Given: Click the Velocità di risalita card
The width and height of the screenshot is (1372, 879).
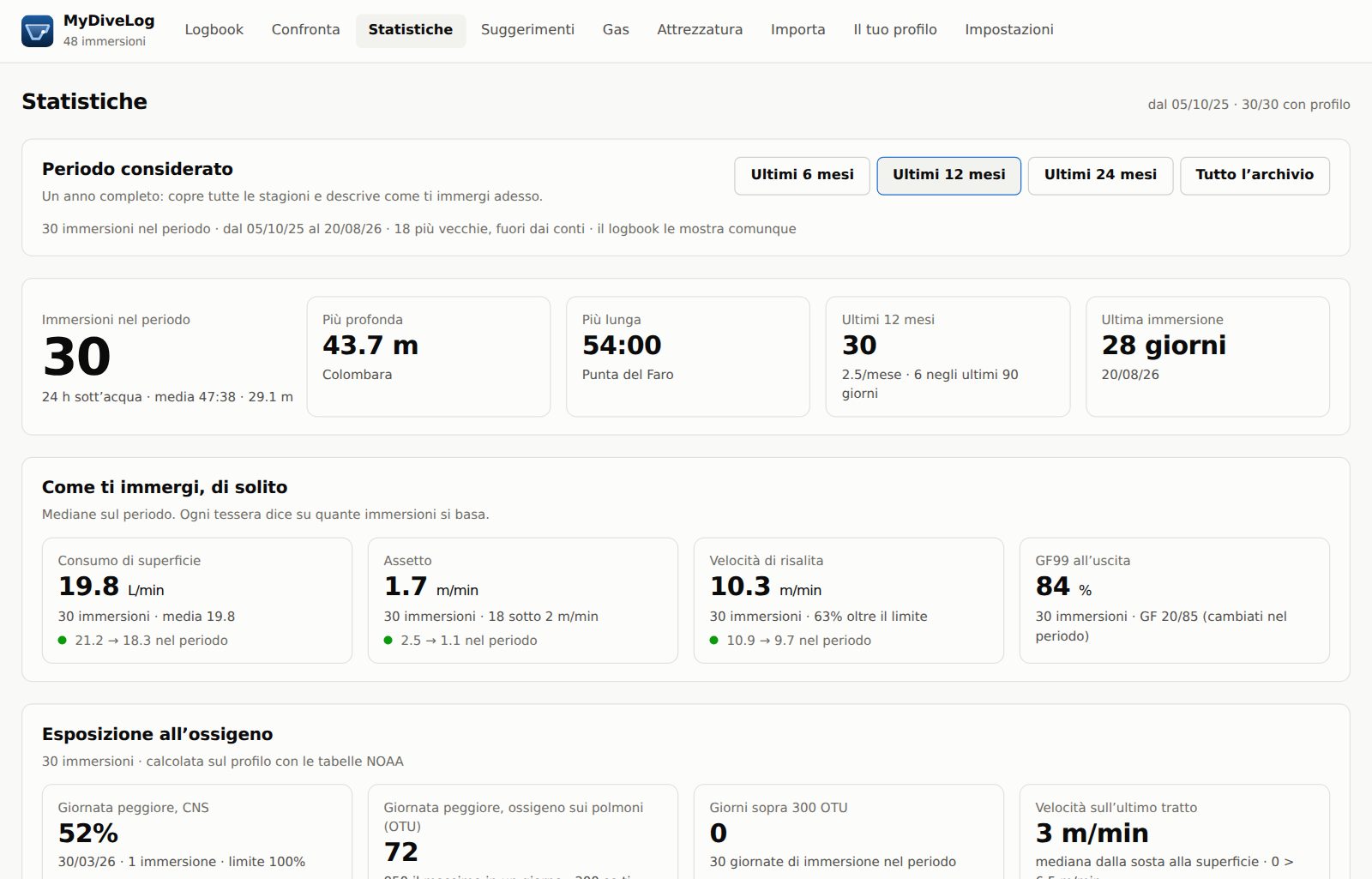Looking at the screenshot, I should (x=849, y=600).
